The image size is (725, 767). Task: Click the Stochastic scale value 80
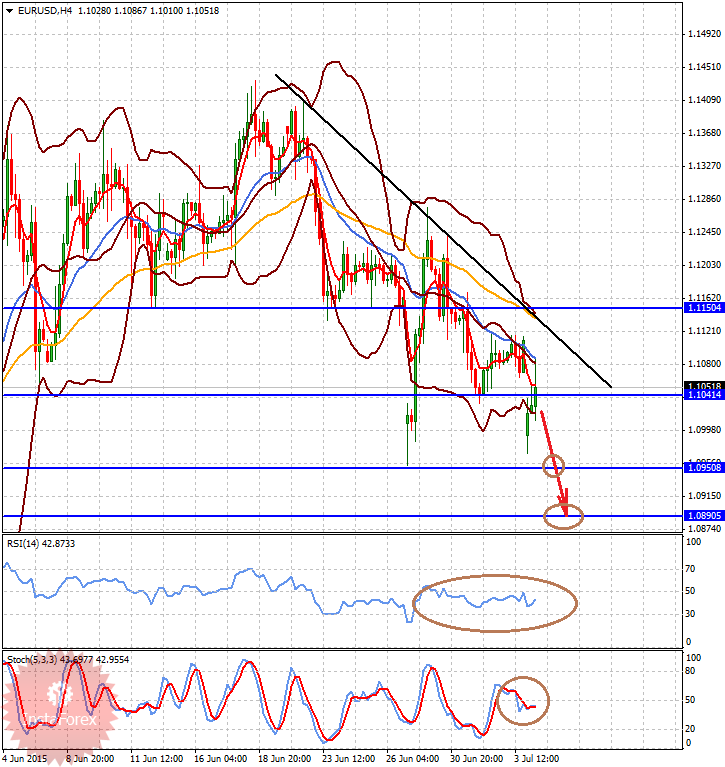(690, 671)
